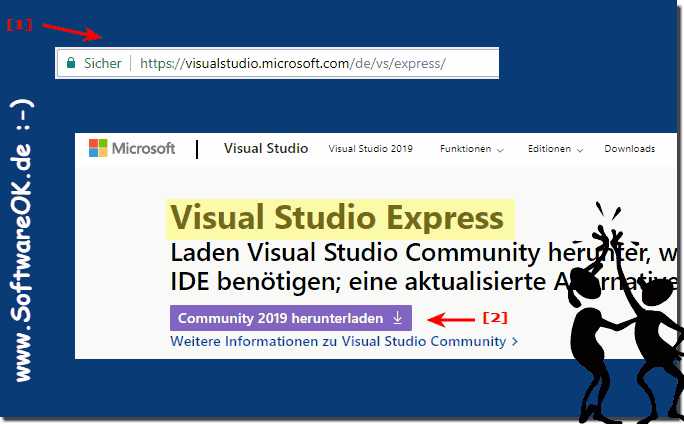Click the green padlock security icon

[x=71, y=63]
